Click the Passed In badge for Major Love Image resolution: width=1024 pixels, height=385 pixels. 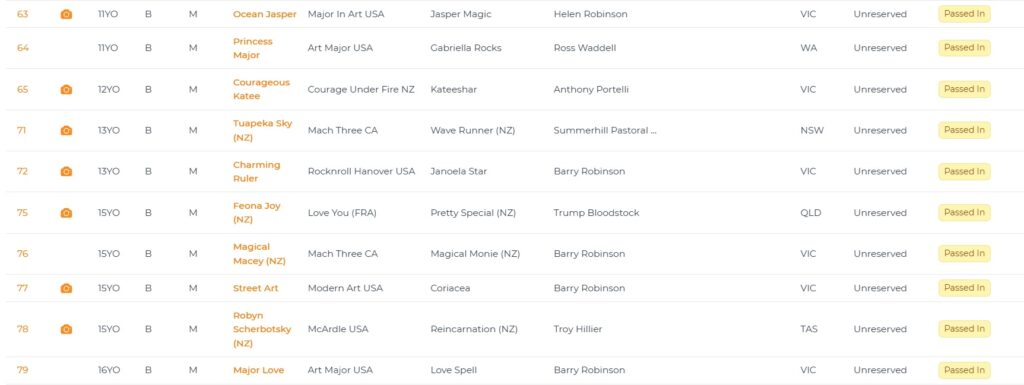click(x=964, y=370)
